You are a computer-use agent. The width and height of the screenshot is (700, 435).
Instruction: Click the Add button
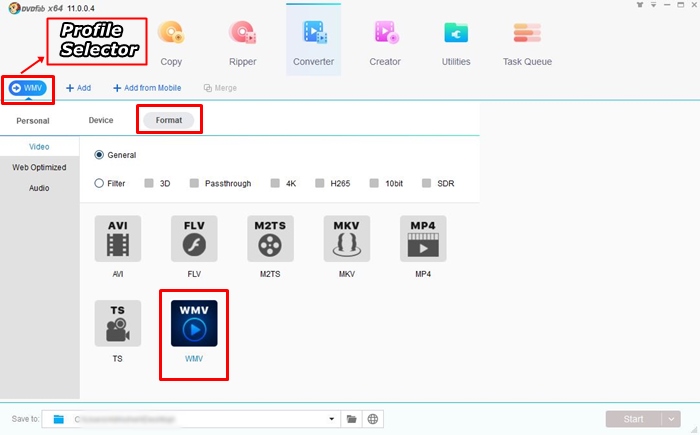pos(79,88)
